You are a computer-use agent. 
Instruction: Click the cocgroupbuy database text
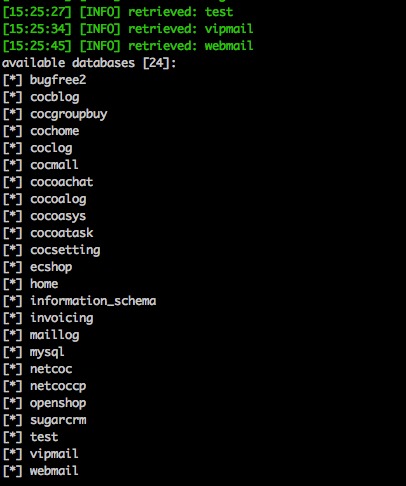click(69, 114)
